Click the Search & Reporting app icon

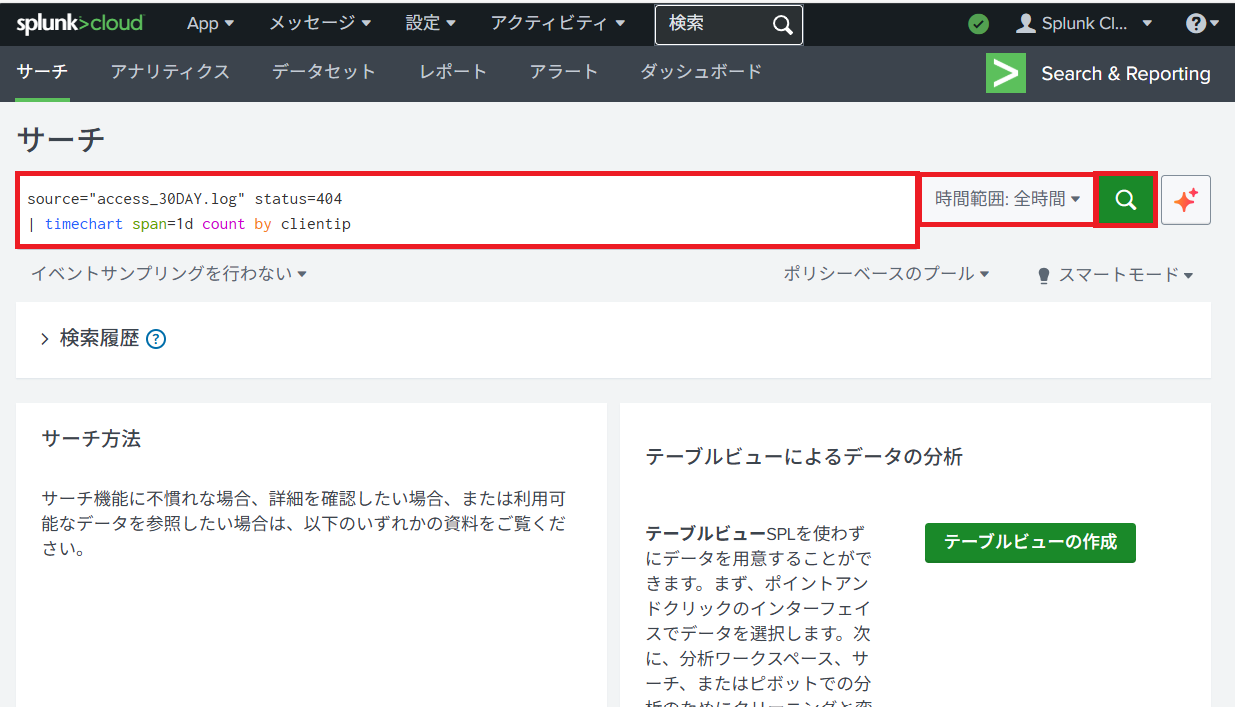tap(1005, 73)
